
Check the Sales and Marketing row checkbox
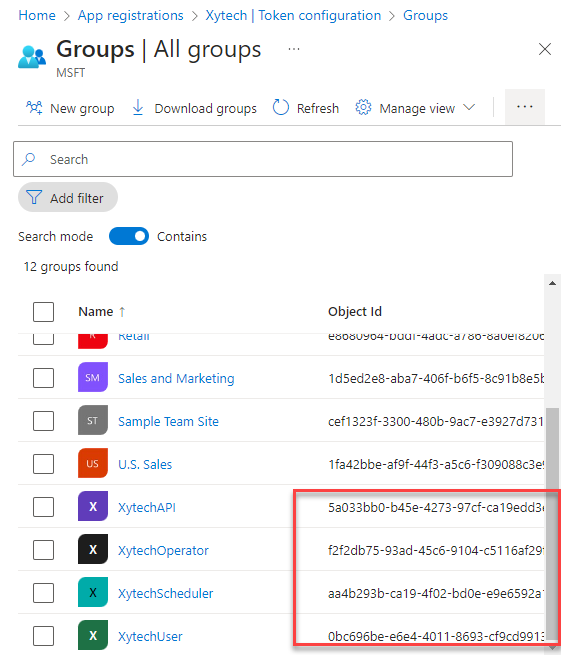tap(43, 378)
